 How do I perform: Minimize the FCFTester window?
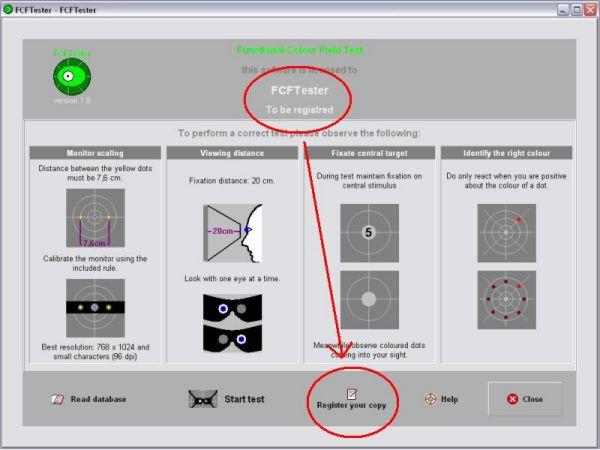pyautogui.click(x=563, y=10)
